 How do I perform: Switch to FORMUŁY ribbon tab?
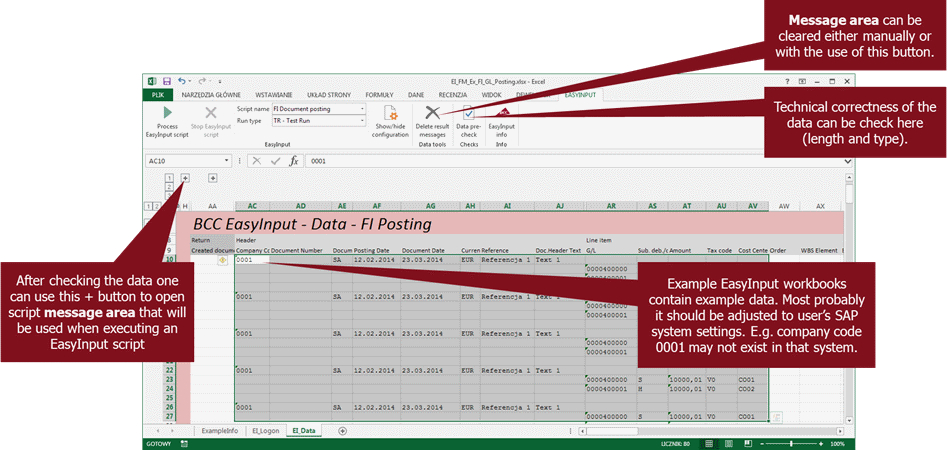[379, 95]
